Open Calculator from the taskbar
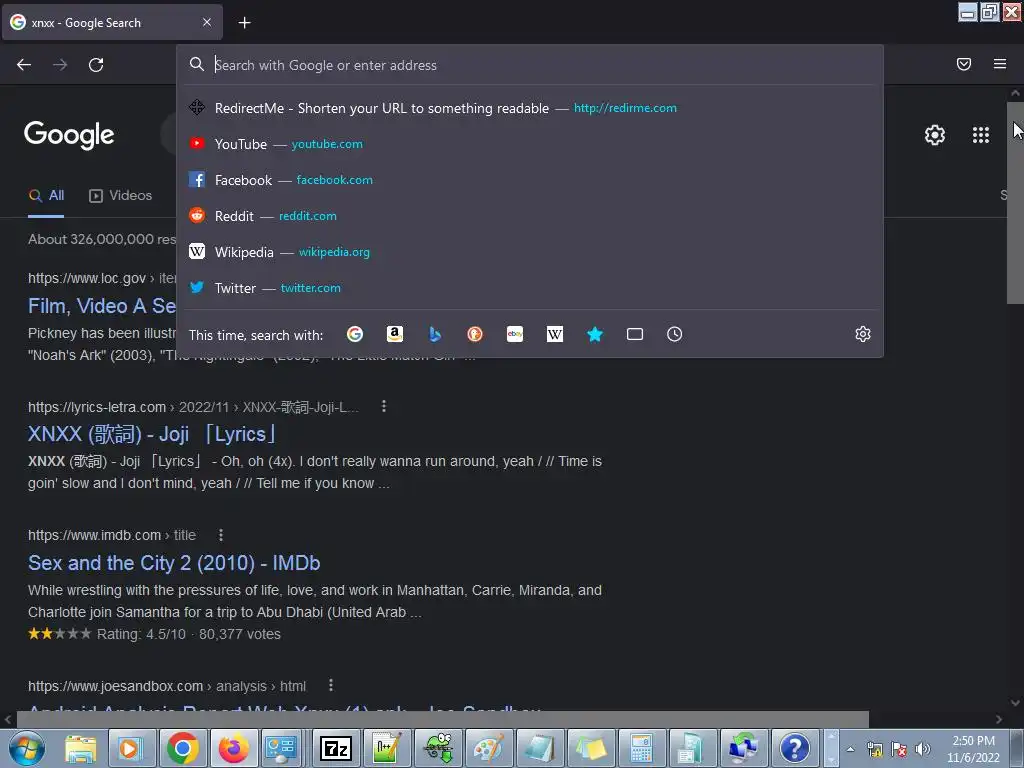Image resolution: width=1024 pixels, height=768 pixels. [641, 748]
